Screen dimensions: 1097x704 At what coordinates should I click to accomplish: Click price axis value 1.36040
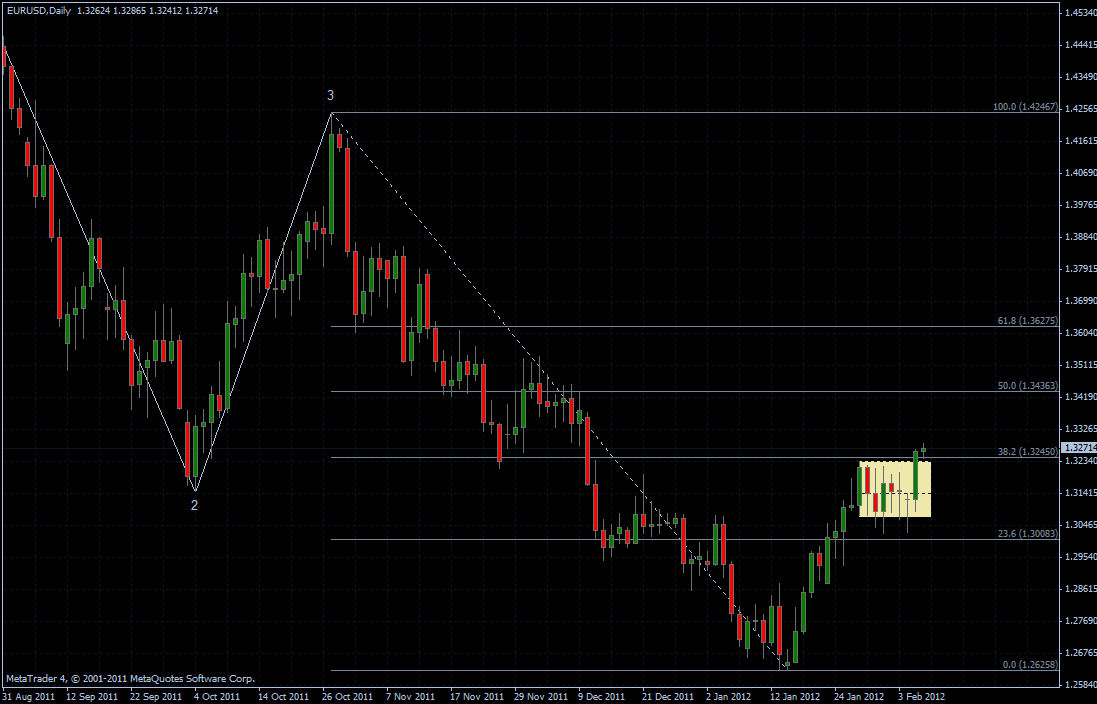tap(1080, 332)
